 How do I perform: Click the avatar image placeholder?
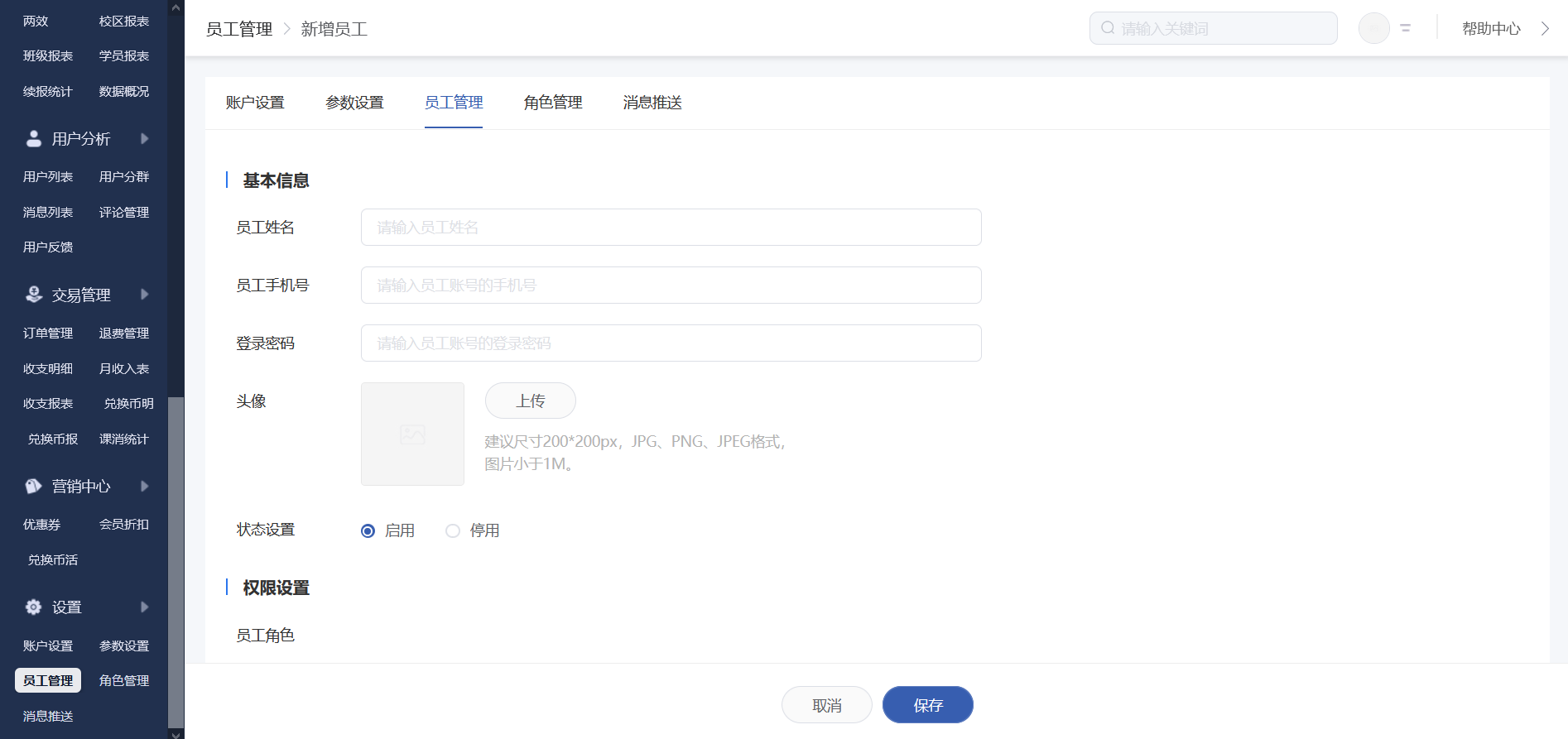tap(412, 434)
